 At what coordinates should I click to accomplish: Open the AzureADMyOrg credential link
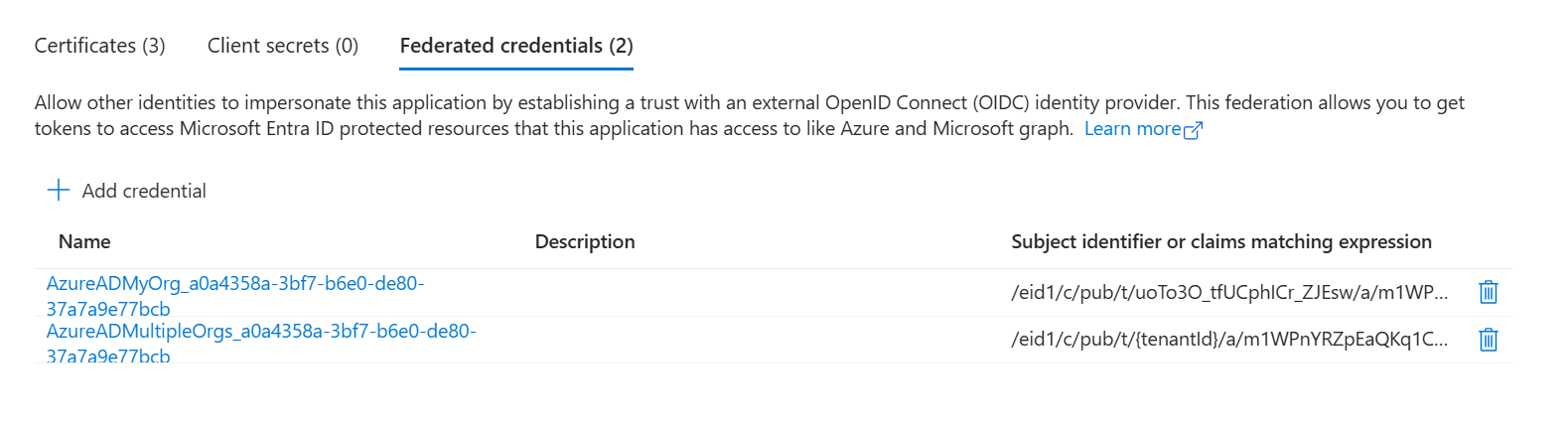(234, 284)
